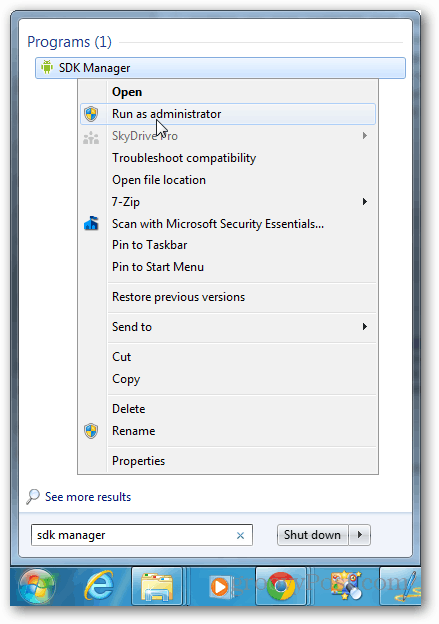Click the Microsoft Security Essentials scan icon
439x624 pixels.
[91, 223]
